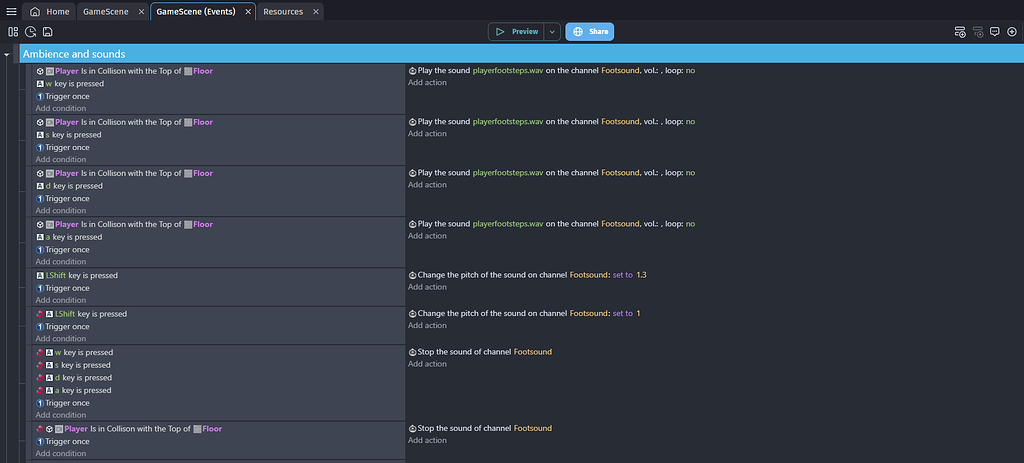Click the grayed-out add sub-event toolbar icon
This screenshot has width=1024, height=463.
point(978,31)
